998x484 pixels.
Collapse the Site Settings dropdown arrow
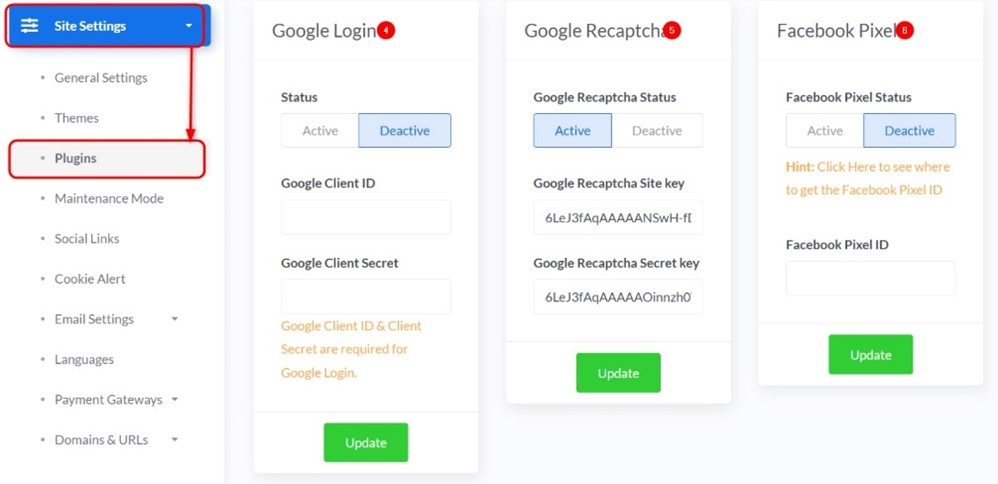point(188,26)
